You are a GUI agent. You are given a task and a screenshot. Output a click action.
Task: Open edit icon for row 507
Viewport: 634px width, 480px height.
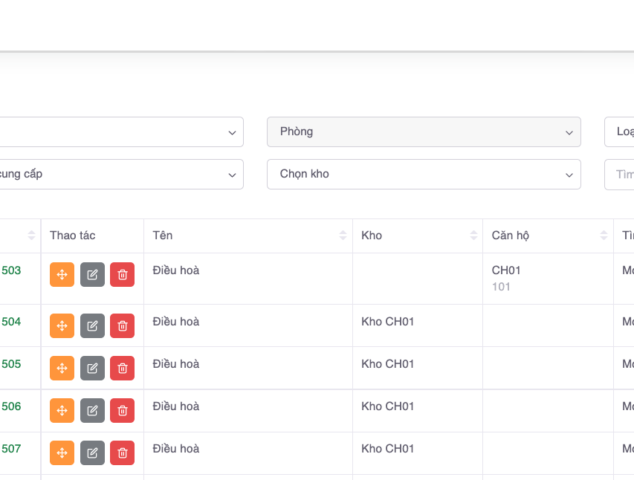pyautogui.click(x=92, y=453)
